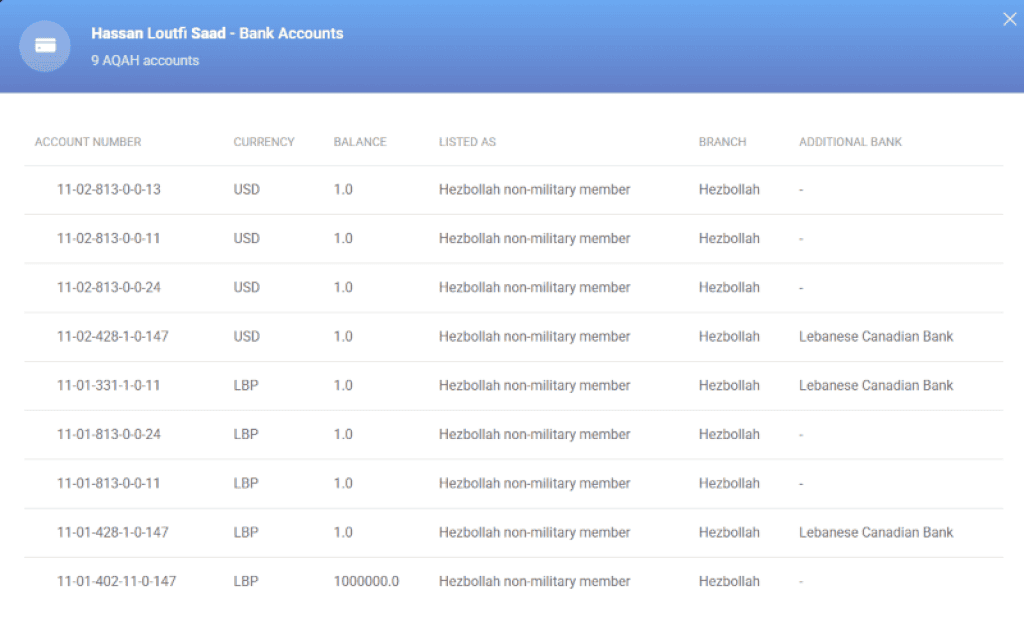Viewport: 1024px width, 622px height.
Task: Select account number 11-01-428-1-0-147
Action: click(112, 533)
